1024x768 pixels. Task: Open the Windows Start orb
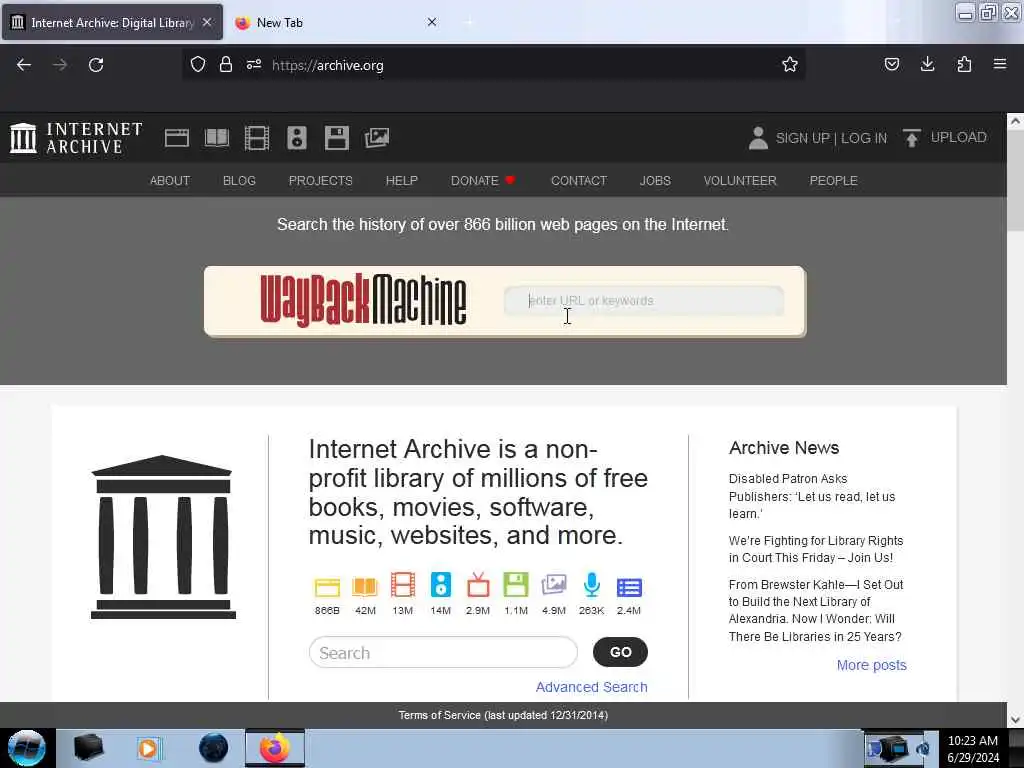point(26,748)
